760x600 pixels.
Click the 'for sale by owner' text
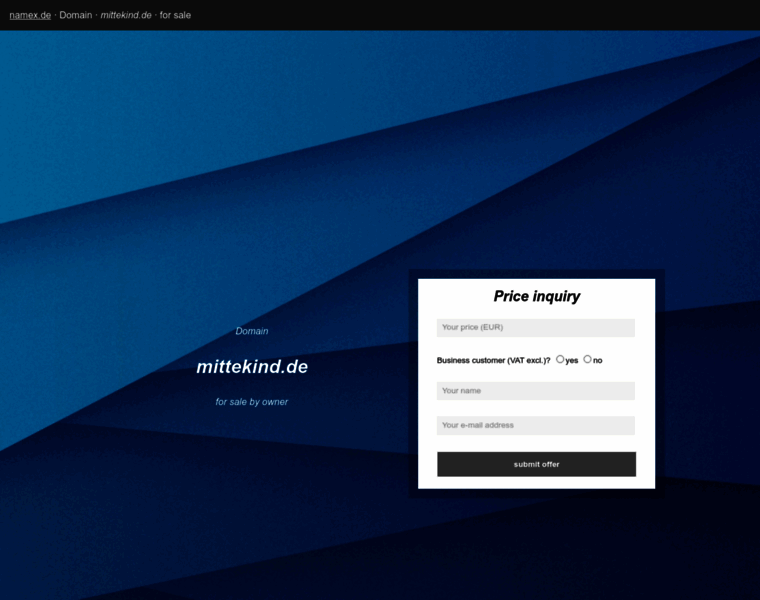252,402
